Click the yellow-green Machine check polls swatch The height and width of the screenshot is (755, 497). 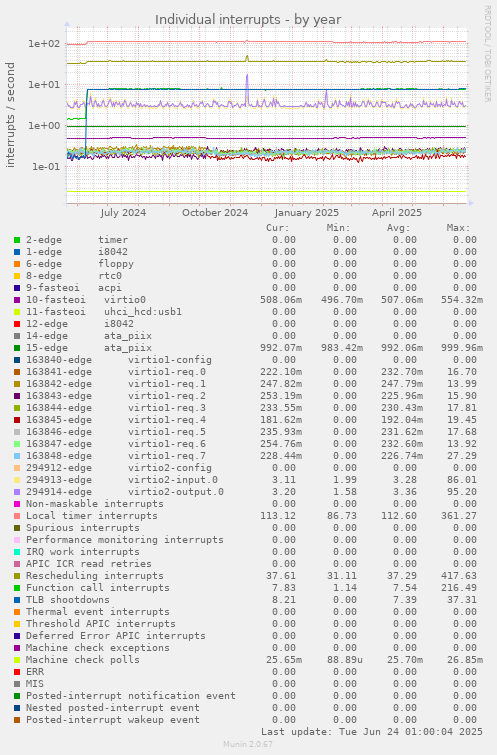(17, 660)
